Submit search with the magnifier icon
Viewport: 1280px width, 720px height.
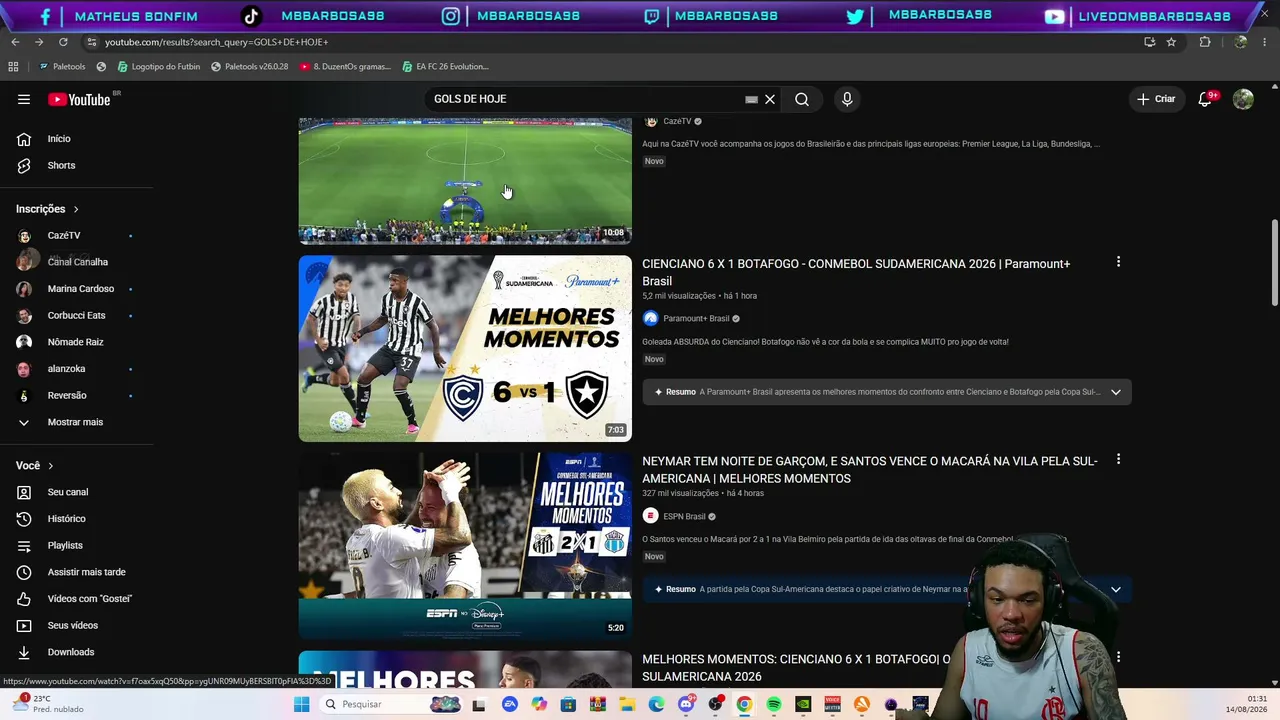802,99
